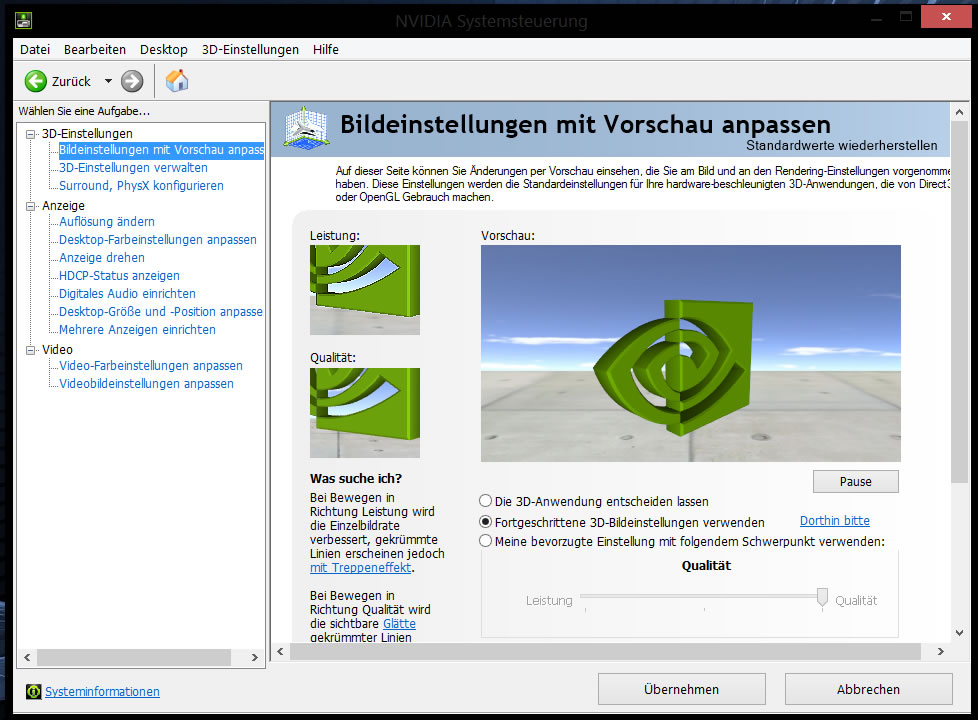Click the Glätte link

(x=399, y=624)
